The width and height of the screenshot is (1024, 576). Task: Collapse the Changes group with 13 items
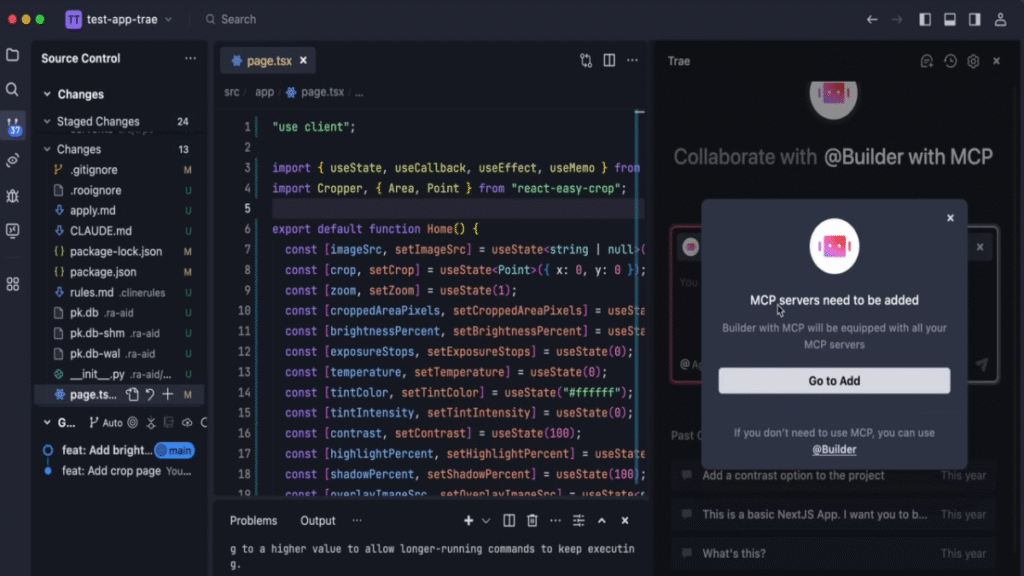point(47,150)
